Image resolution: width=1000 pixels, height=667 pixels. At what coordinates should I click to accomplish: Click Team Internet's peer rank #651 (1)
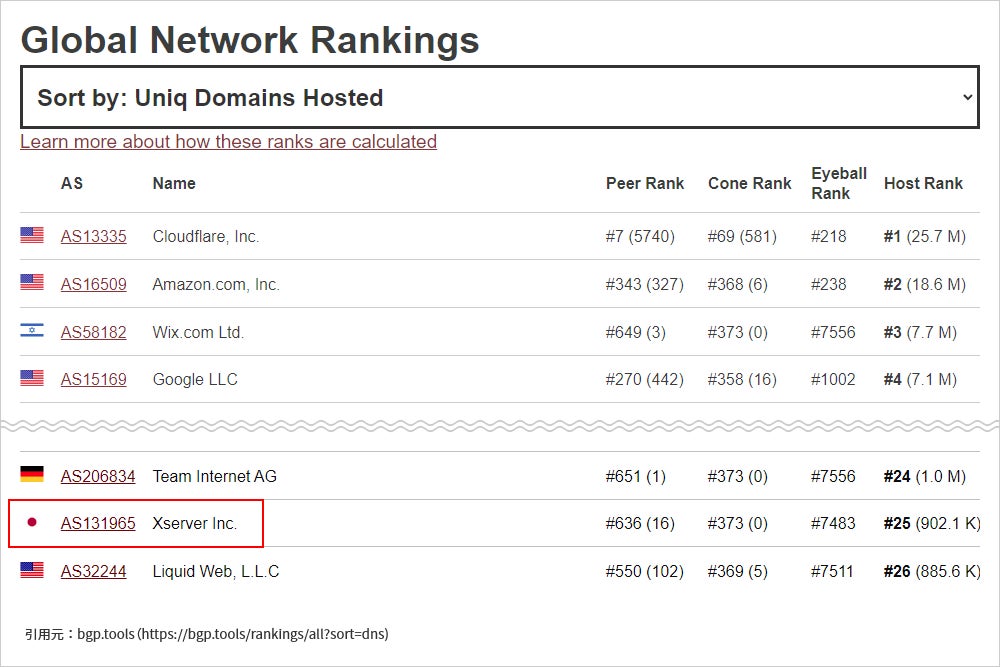coord(636,476)
